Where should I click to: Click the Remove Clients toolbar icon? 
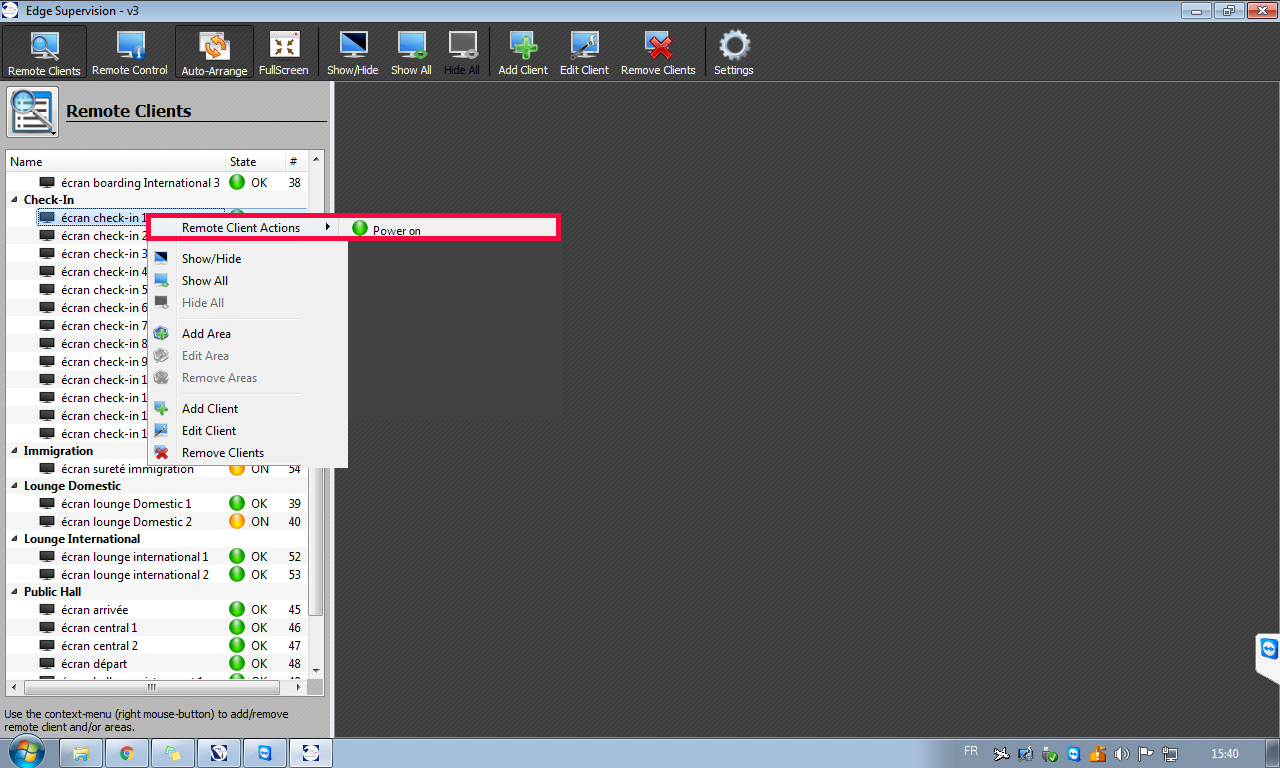[658, 52]
